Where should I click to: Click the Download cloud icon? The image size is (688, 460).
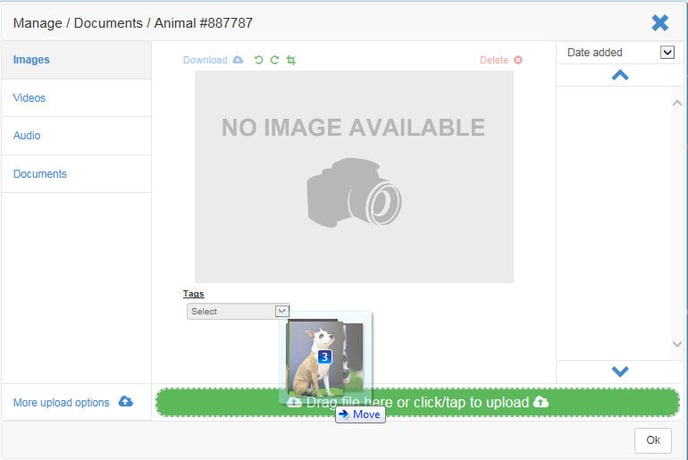(x=238, y=60)
